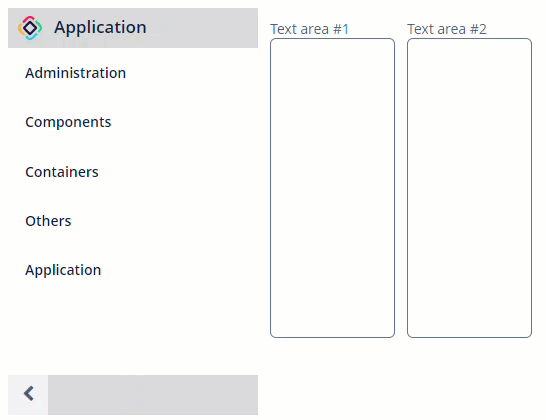Place cursor at bottom of Text area #2
Image resolution: width=546 pixels, height=420 pixels.
point(469,327)
